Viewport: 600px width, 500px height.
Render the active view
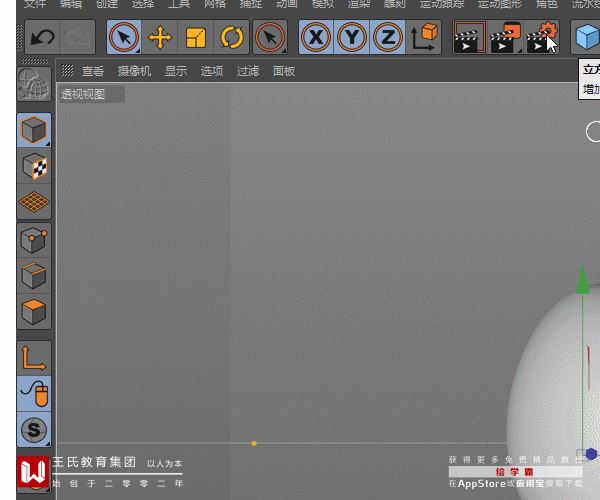pos(470,37)
